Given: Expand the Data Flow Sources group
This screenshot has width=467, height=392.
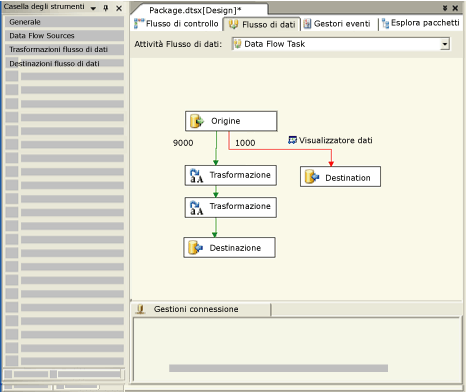Looking at the screenshot, I should (64, 36).
